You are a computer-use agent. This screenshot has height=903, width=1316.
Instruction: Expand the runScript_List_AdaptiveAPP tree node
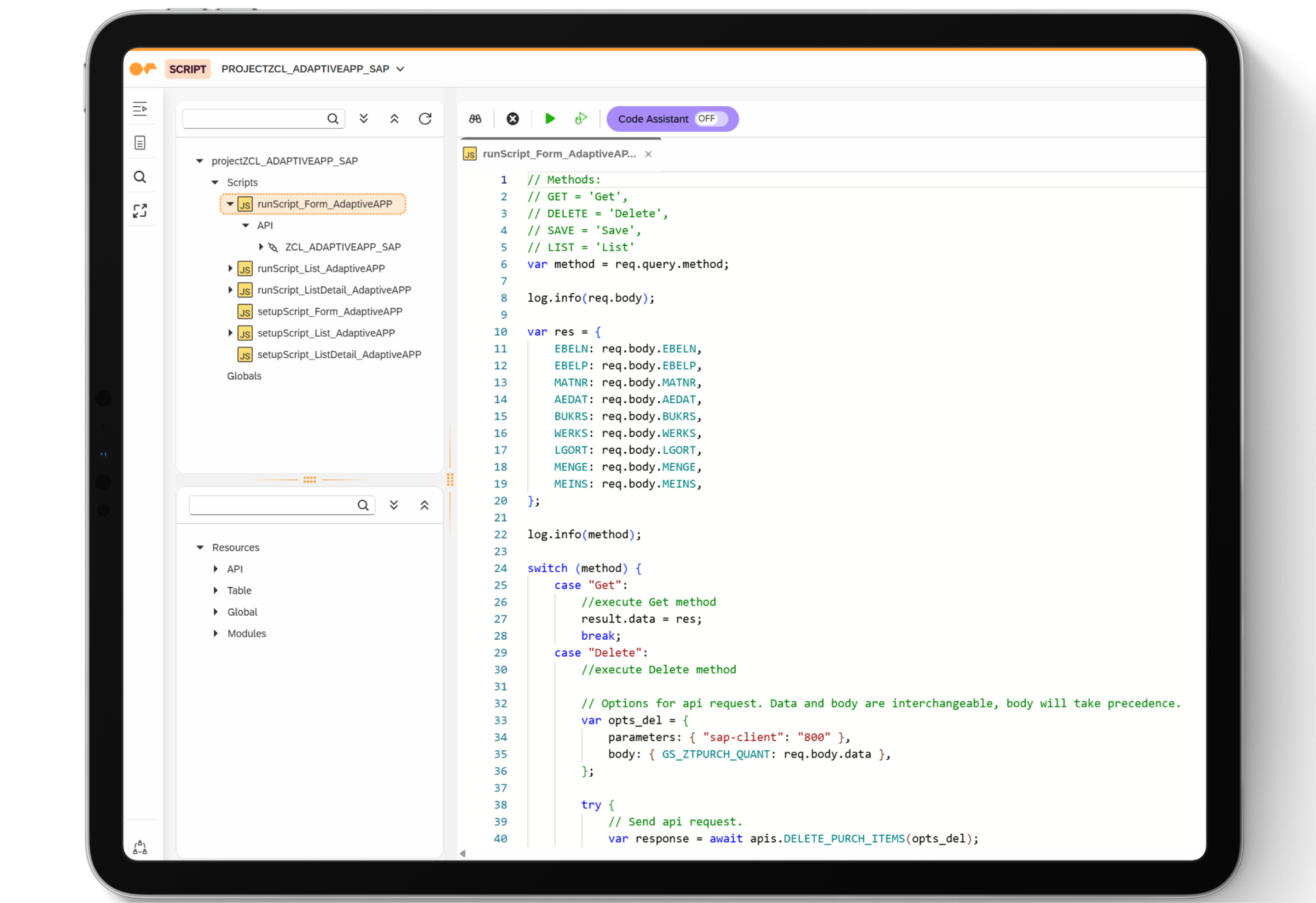(x=230, y=269)
